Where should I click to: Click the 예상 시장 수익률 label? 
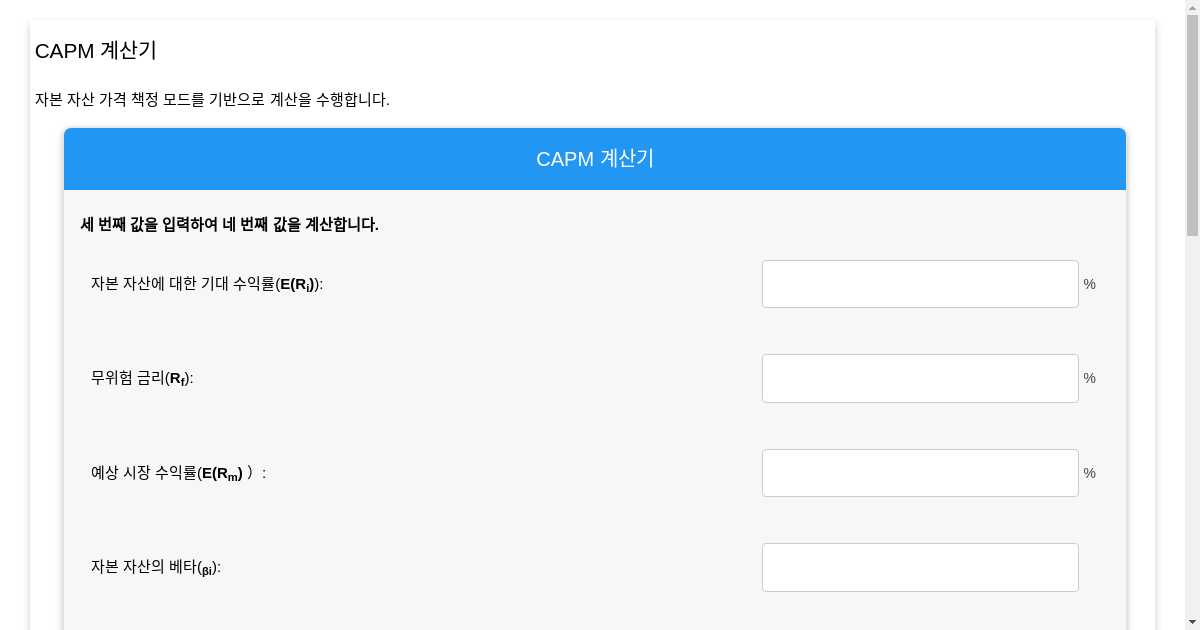[176, 473]
